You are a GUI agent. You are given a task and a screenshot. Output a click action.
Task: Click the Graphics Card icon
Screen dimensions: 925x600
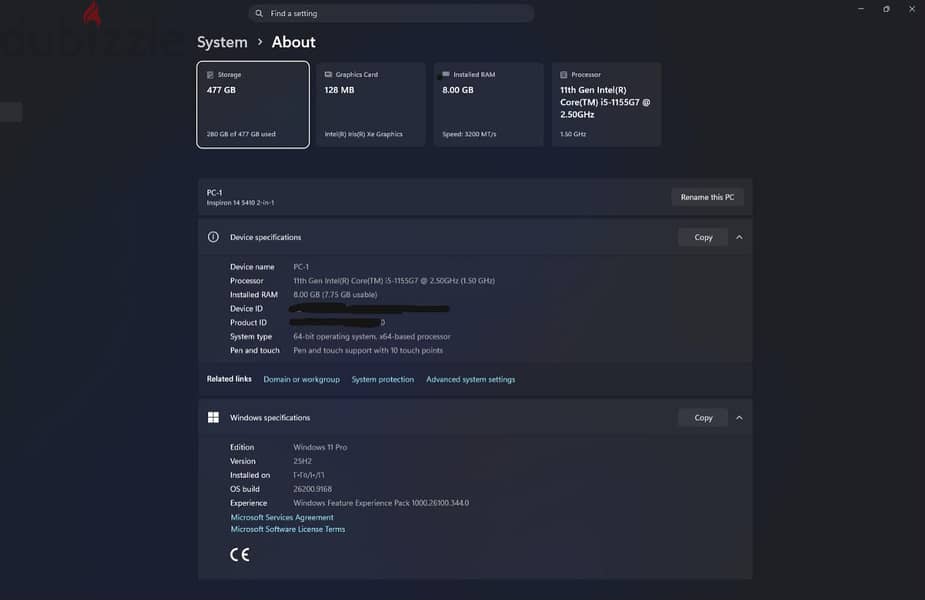coord(328,74)
